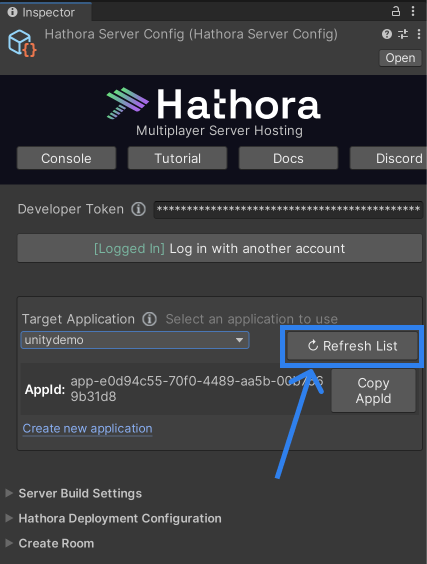The height and width of the screenshot is (564, 427).
Task: Click Log in with another account
Action: pos(219,248)
